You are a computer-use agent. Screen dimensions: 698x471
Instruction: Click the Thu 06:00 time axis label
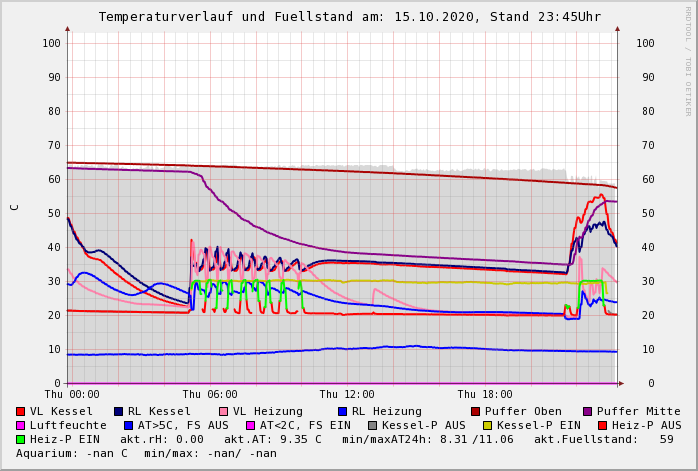[210, 395]
